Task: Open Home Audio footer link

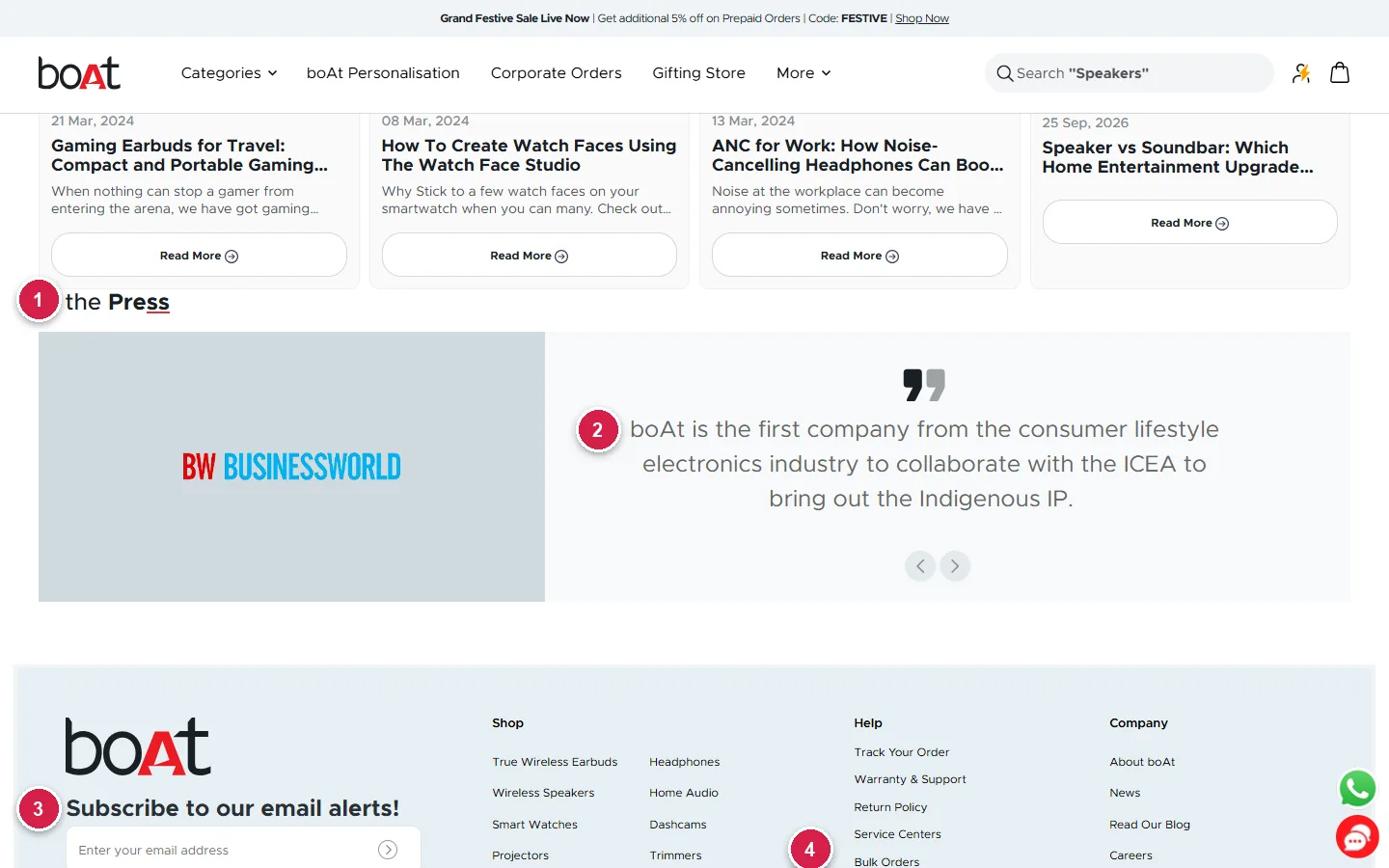Action: coord(683,793)
